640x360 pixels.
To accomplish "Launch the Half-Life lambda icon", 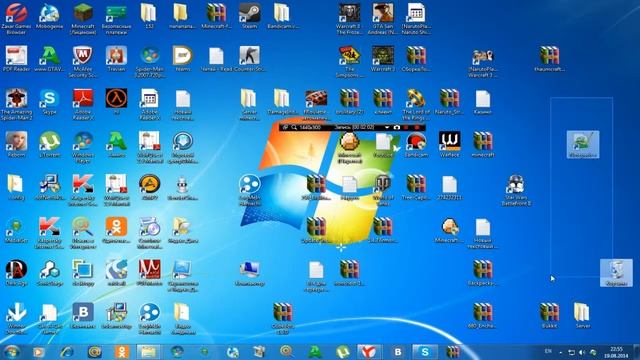I will [x=116, y=102].
